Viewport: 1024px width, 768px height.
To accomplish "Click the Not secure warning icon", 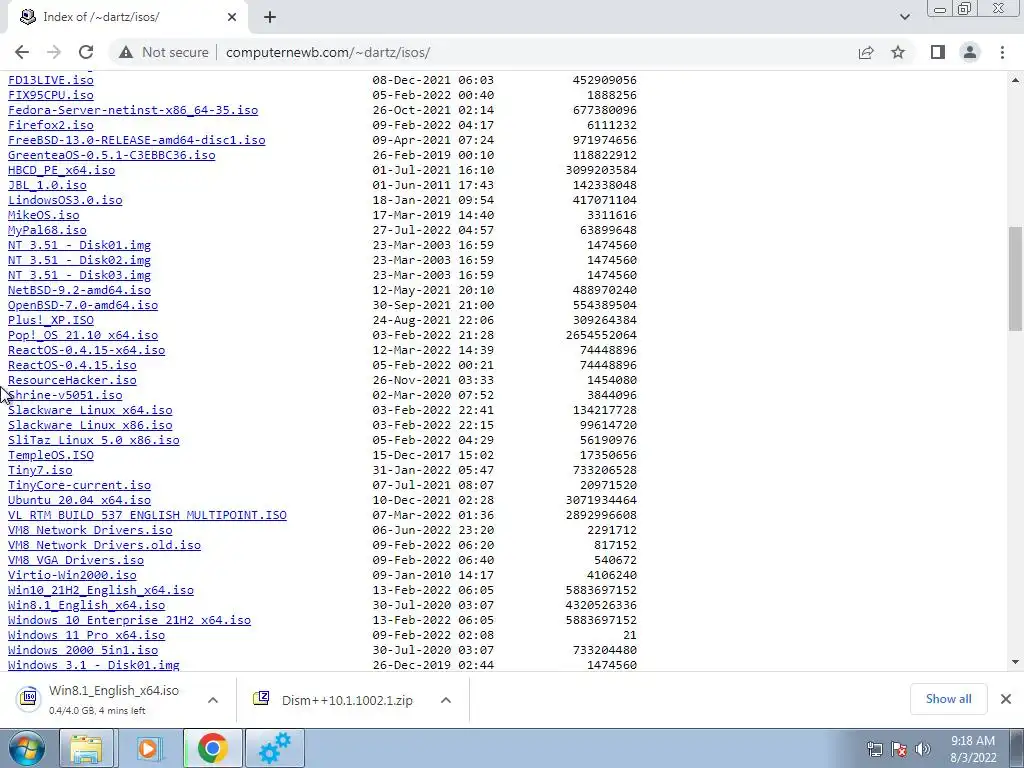I will pos(126,52).
